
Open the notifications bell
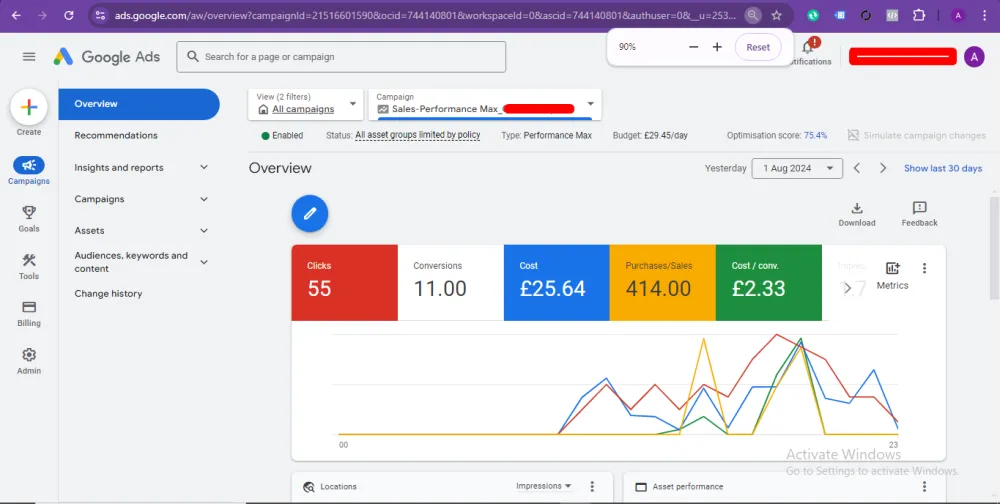(x=808, y=48)
